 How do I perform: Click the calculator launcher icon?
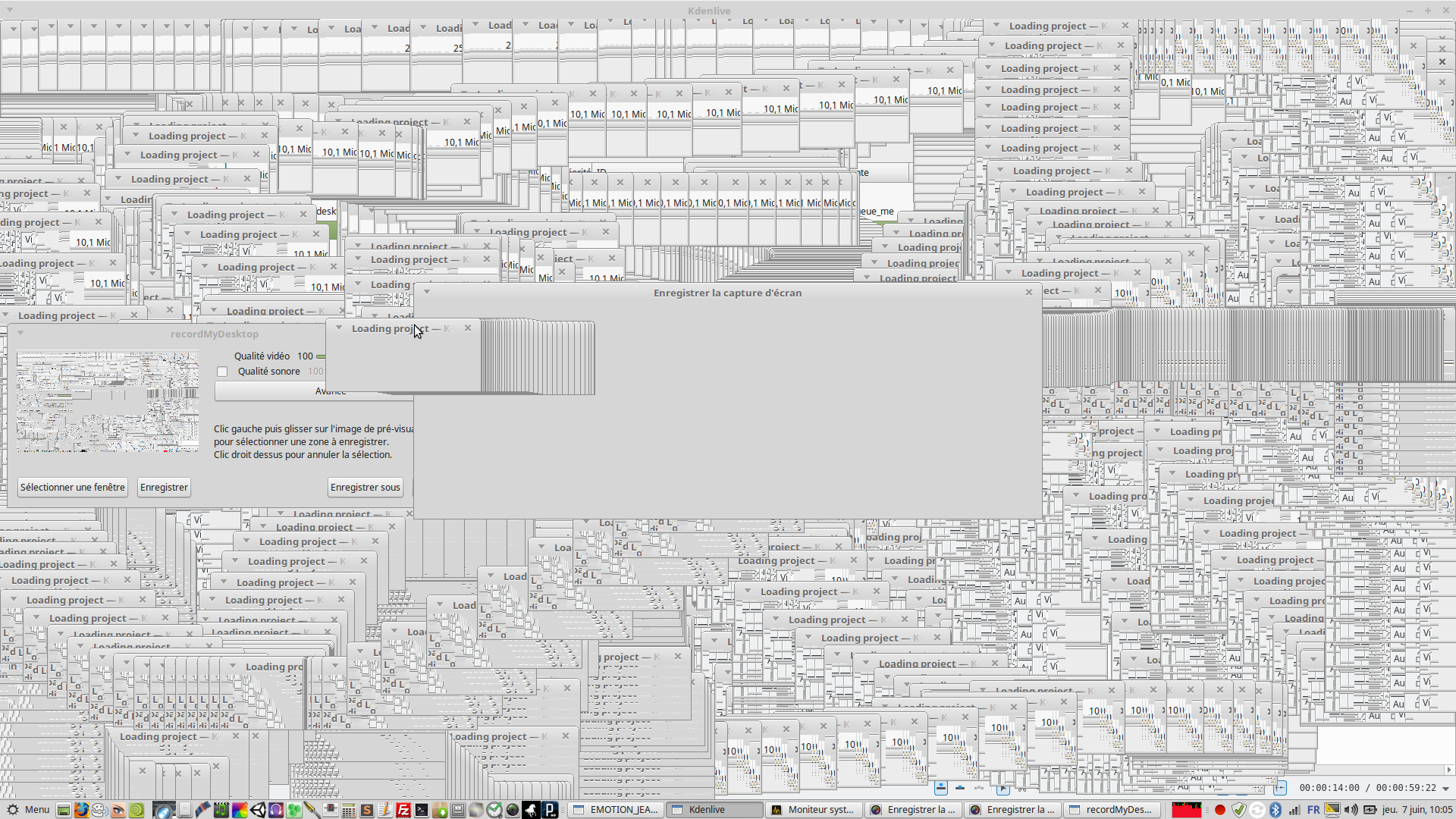point(349,810)
